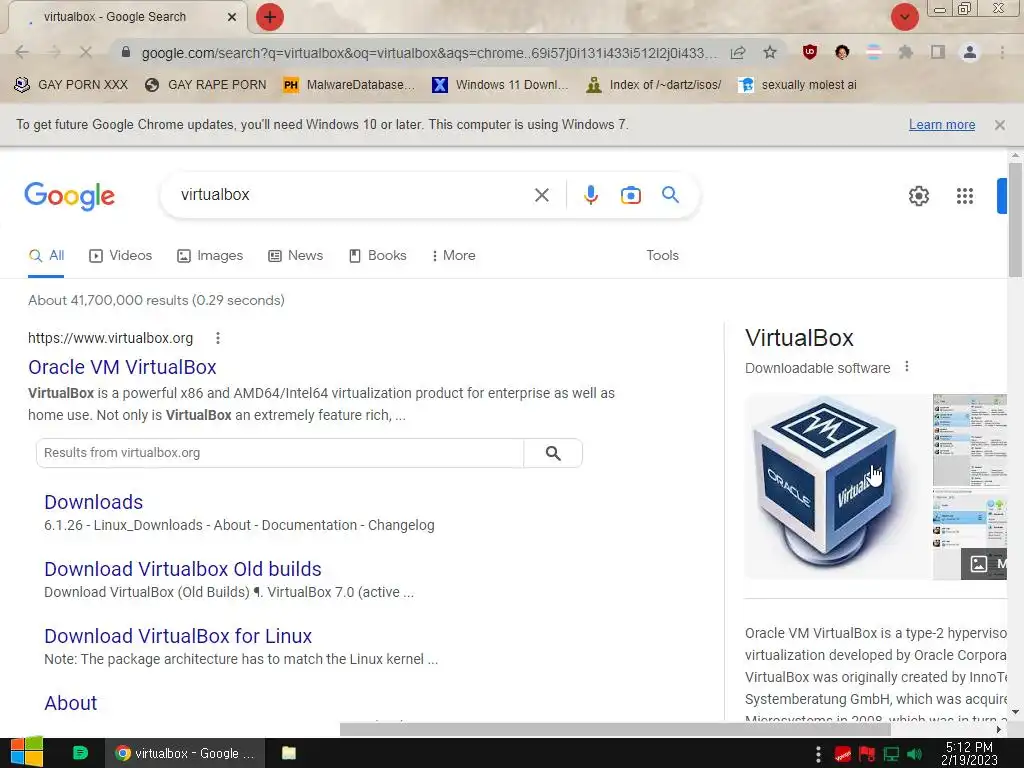Click the scroll-down arrow of the vertical scrollbar
Image resolution: width=1024 pixels, height=768 pixels.
click(1015, 712)
